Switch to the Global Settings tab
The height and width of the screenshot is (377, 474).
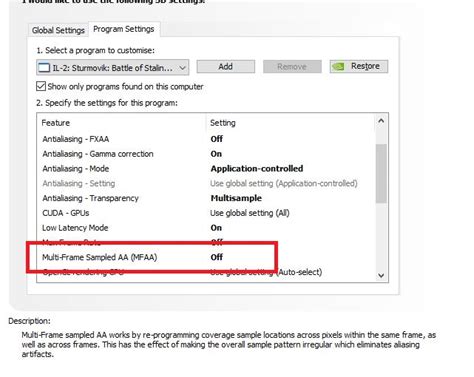[58, 30]
